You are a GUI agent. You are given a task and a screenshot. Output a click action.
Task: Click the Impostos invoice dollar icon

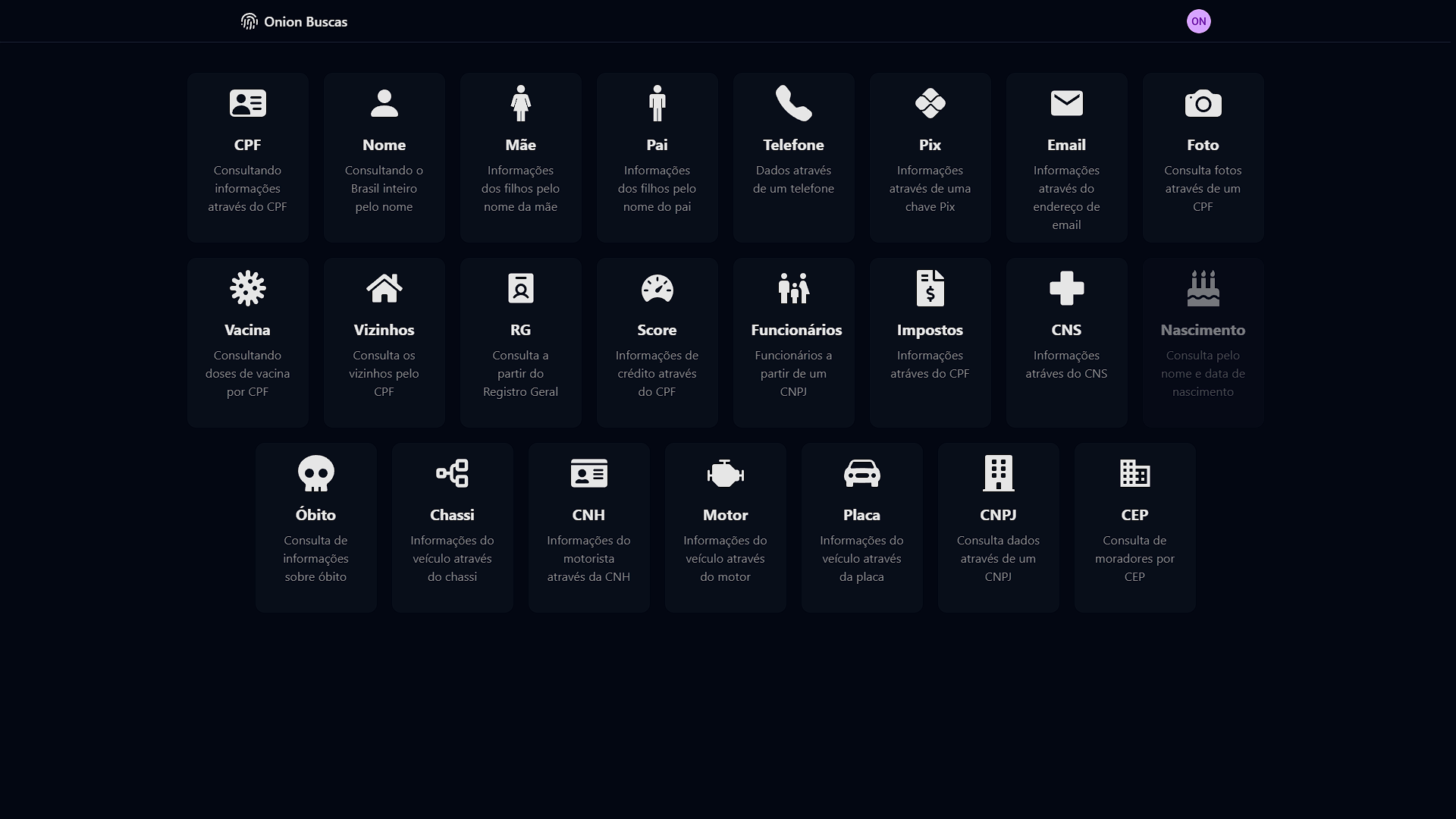tap(930, 288)
